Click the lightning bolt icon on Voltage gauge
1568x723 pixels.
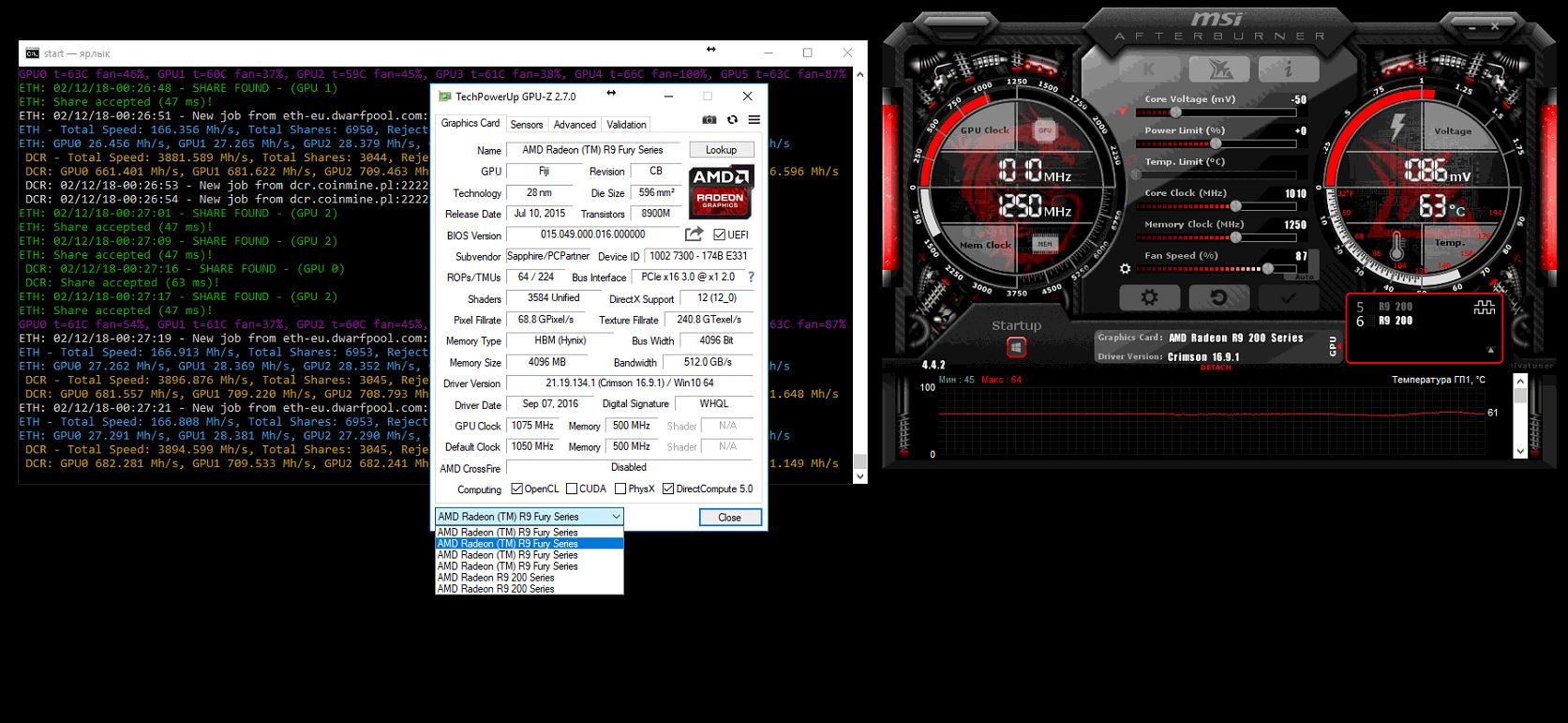[1397, 127]
